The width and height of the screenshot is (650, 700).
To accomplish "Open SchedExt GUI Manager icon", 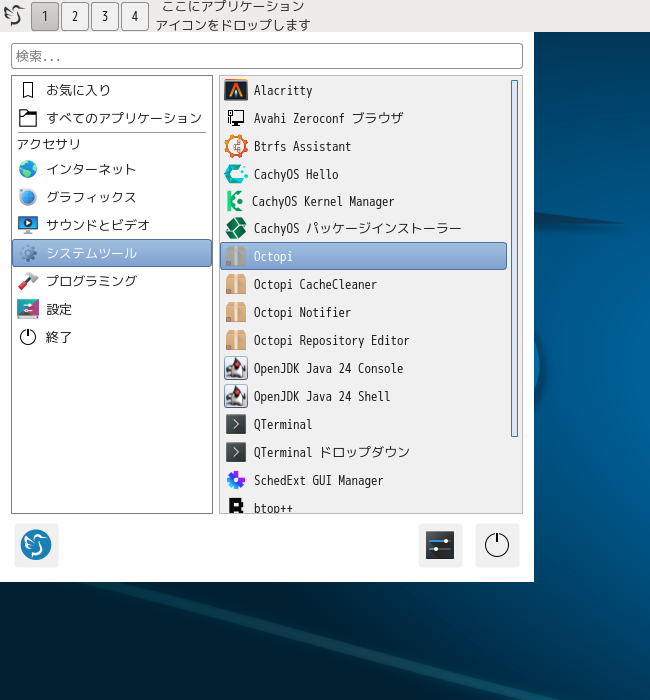I will (236, 480).
